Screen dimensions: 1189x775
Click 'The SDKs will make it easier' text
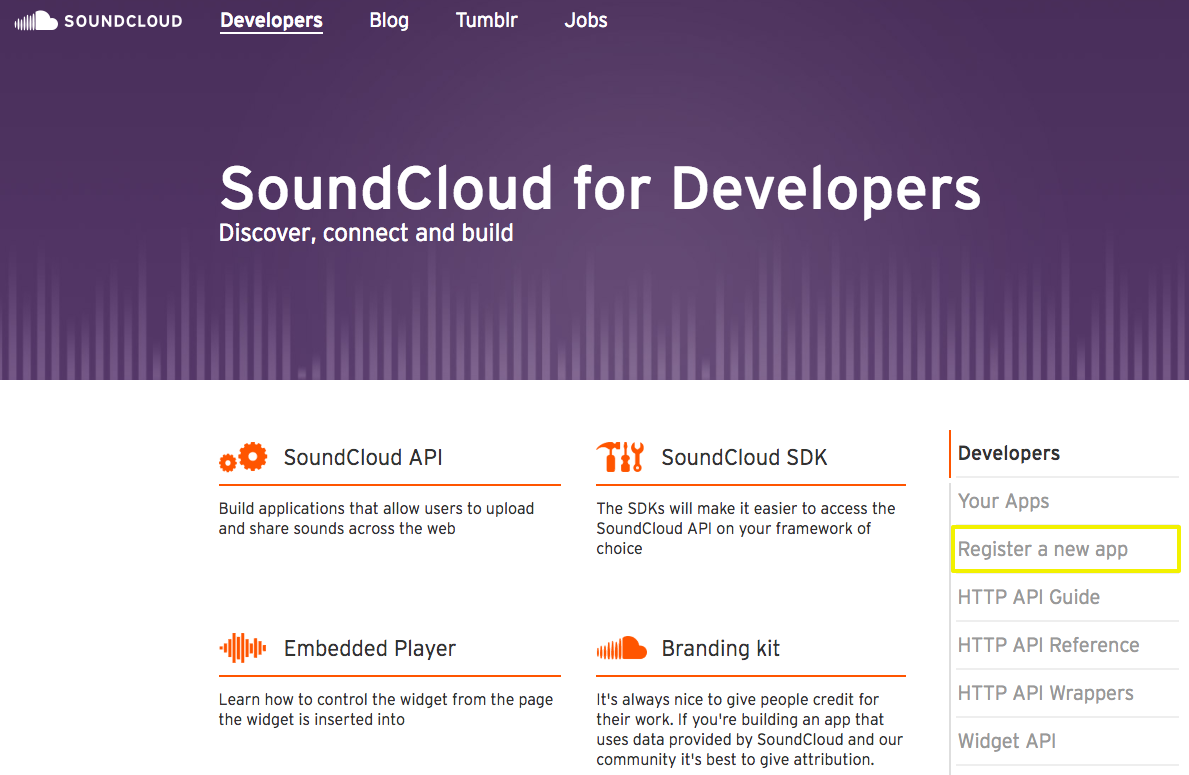click(745, 529)
